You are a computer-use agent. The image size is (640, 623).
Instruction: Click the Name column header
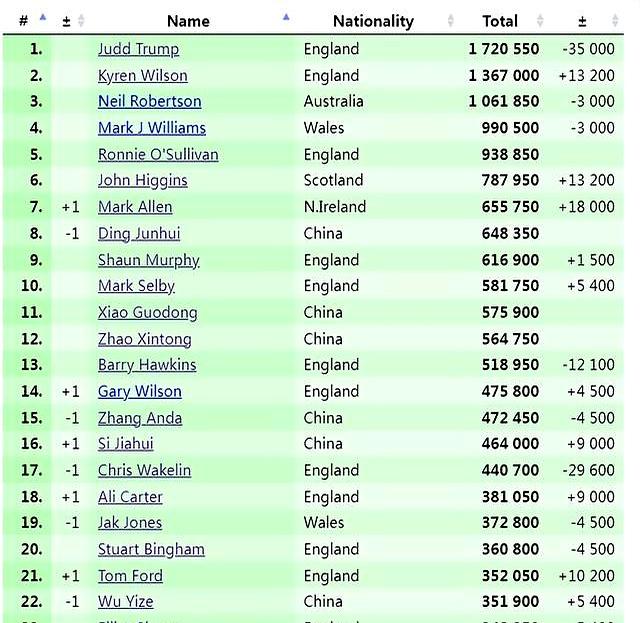(x=188, y=21)
